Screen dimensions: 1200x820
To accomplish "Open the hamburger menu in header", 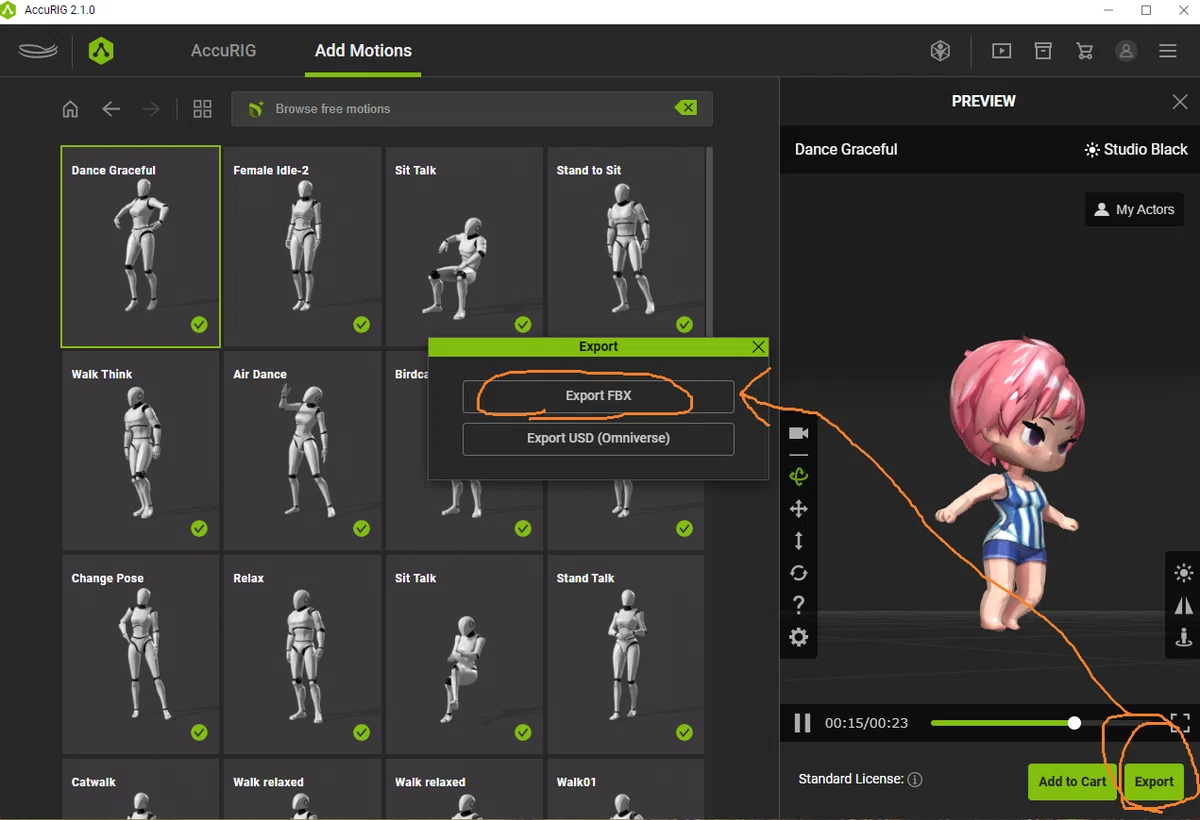I will (x=1168, y=51).
